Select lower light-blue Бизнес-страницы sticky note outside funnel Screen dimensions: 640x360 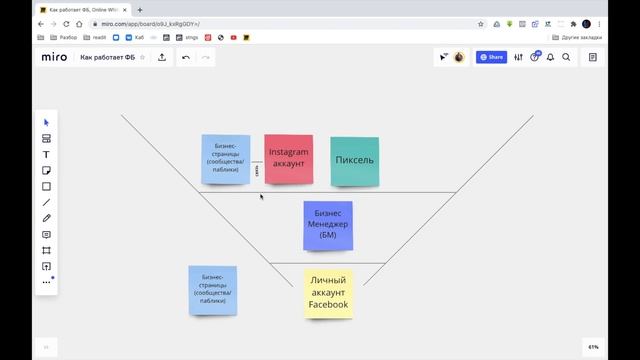tap(213, 290)
